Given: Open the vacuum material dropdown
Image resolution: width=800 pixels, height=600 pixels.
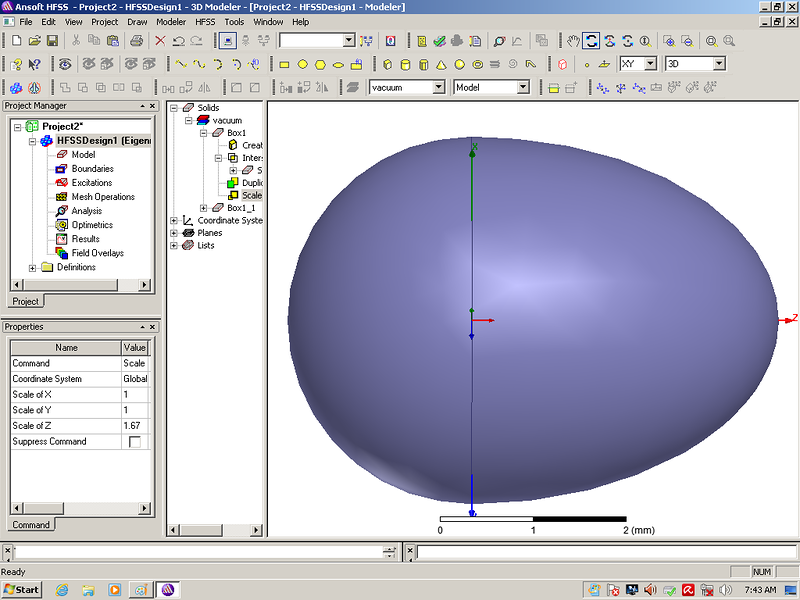Looking at the screenshot, I should click(438, 88).
